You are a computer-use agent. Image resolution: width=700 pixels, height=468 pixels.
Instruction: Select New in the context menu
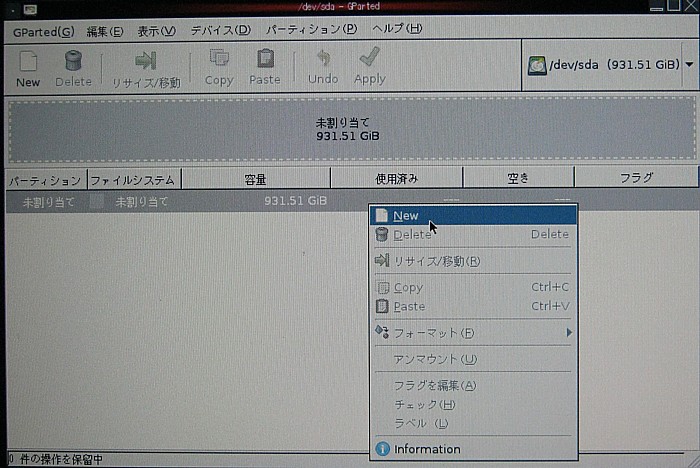[x=406, y=215]
